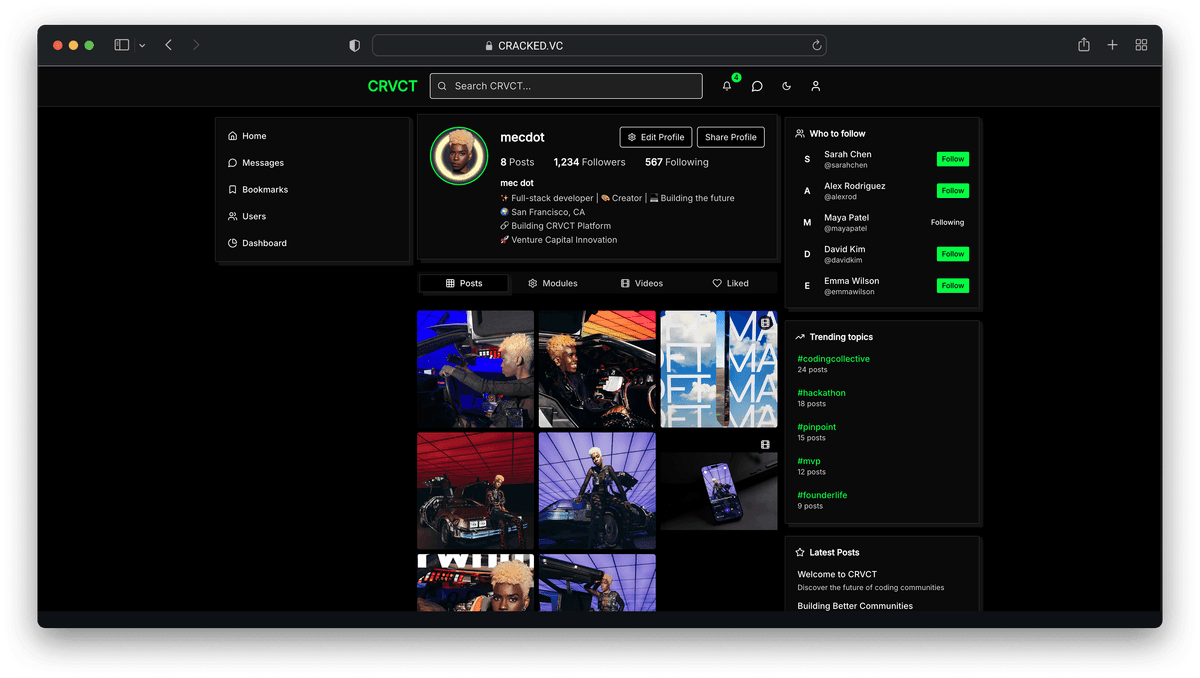Viewport: 1200px width, 678px height.
Task: Open the profile account icon
Action: 815,86
